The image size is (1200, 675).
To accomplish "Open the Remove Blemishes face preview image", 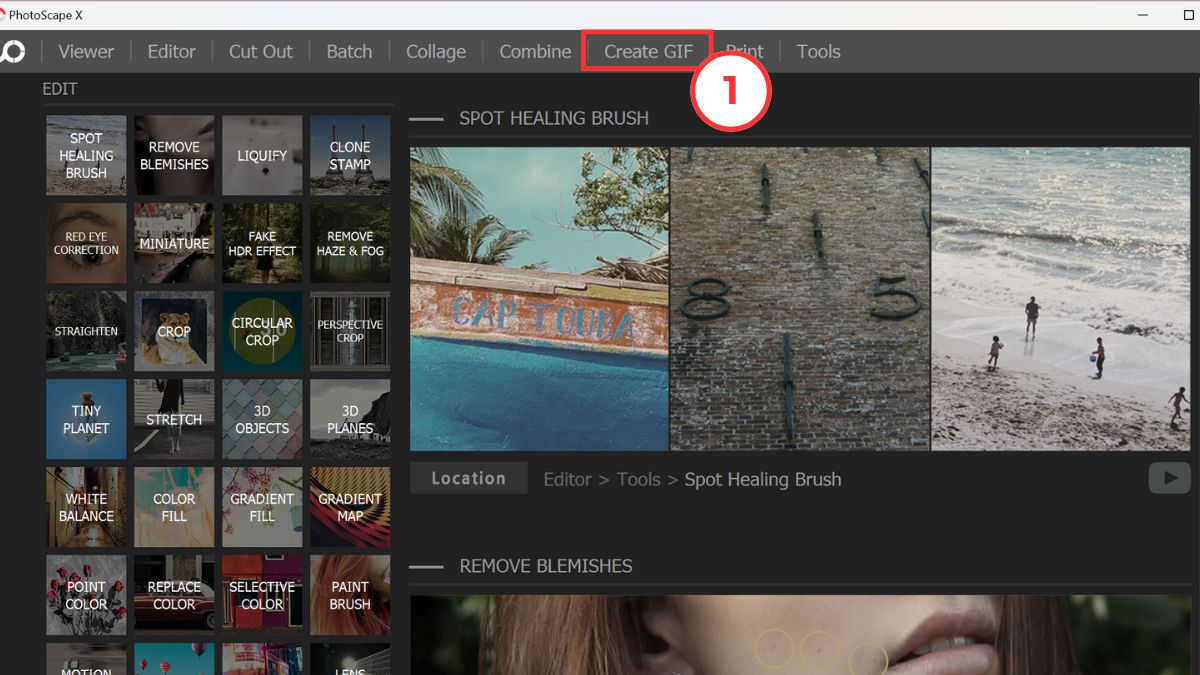I will pos(800,635).
